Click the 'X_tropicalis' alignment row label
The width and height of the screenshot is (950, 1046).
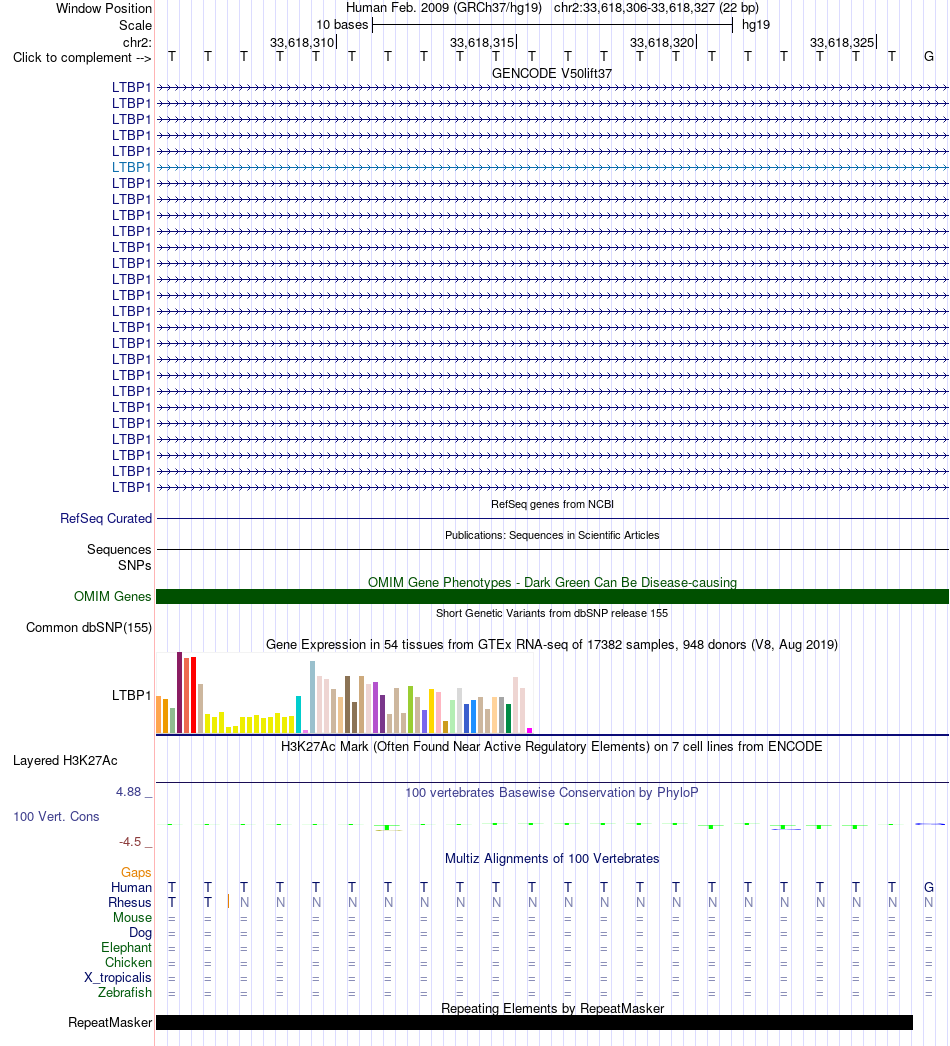point(118,977)
